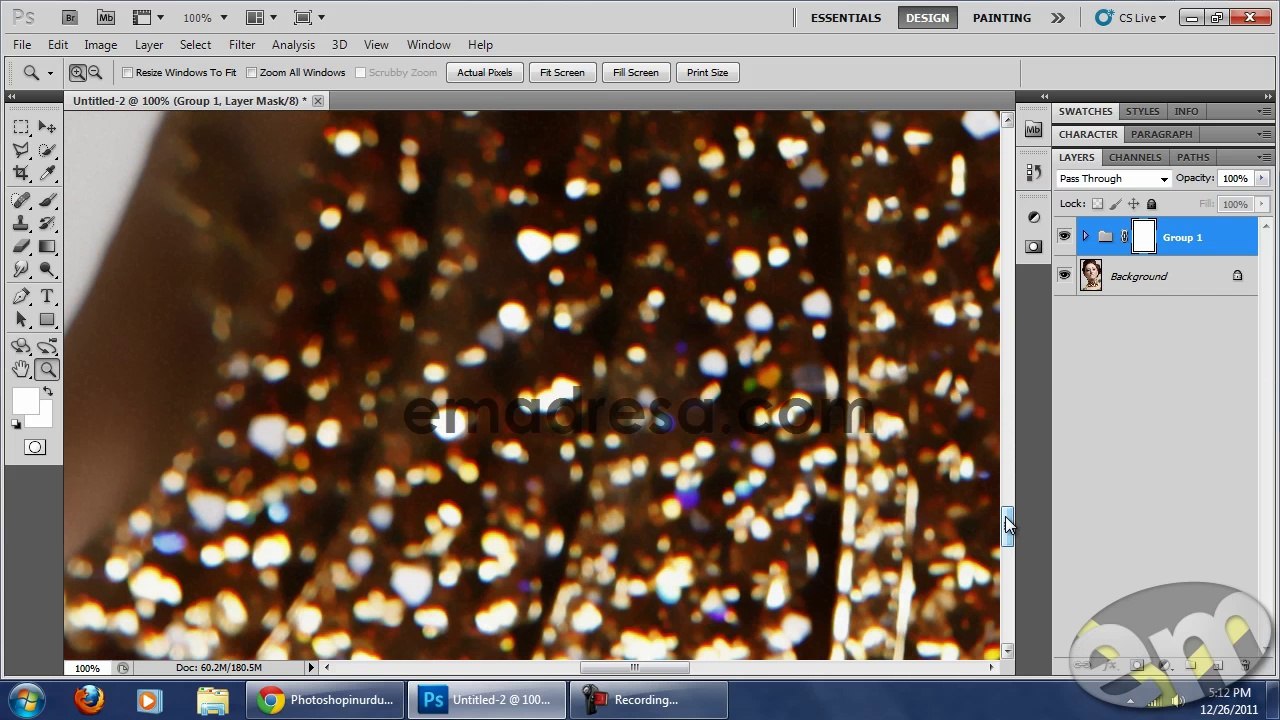Open the Pass Through blend mode dropdown

(1113, 179)
